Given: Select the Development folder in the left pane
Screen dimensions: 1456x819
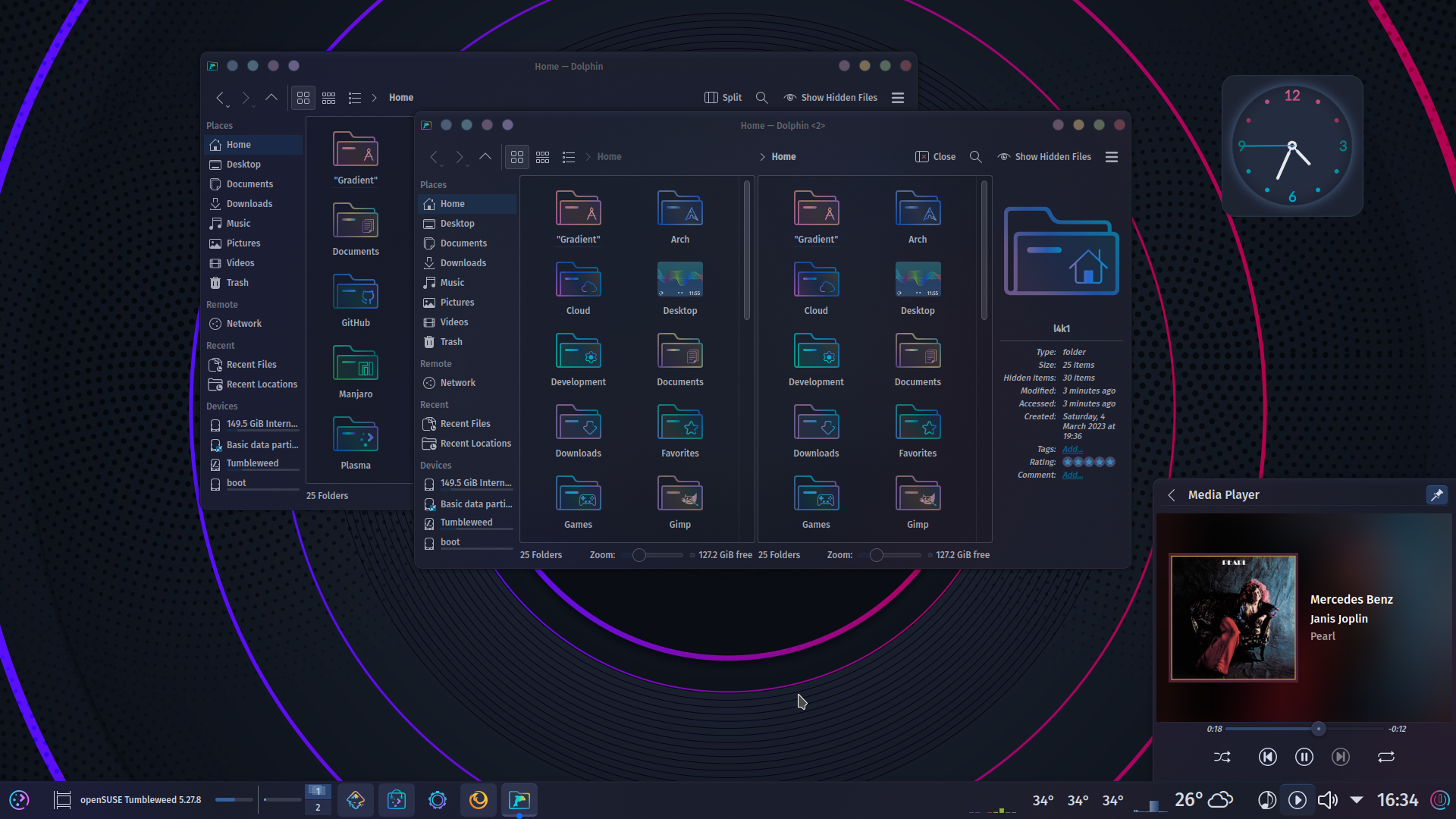Looking at the screenshot, I should (579, 360).
